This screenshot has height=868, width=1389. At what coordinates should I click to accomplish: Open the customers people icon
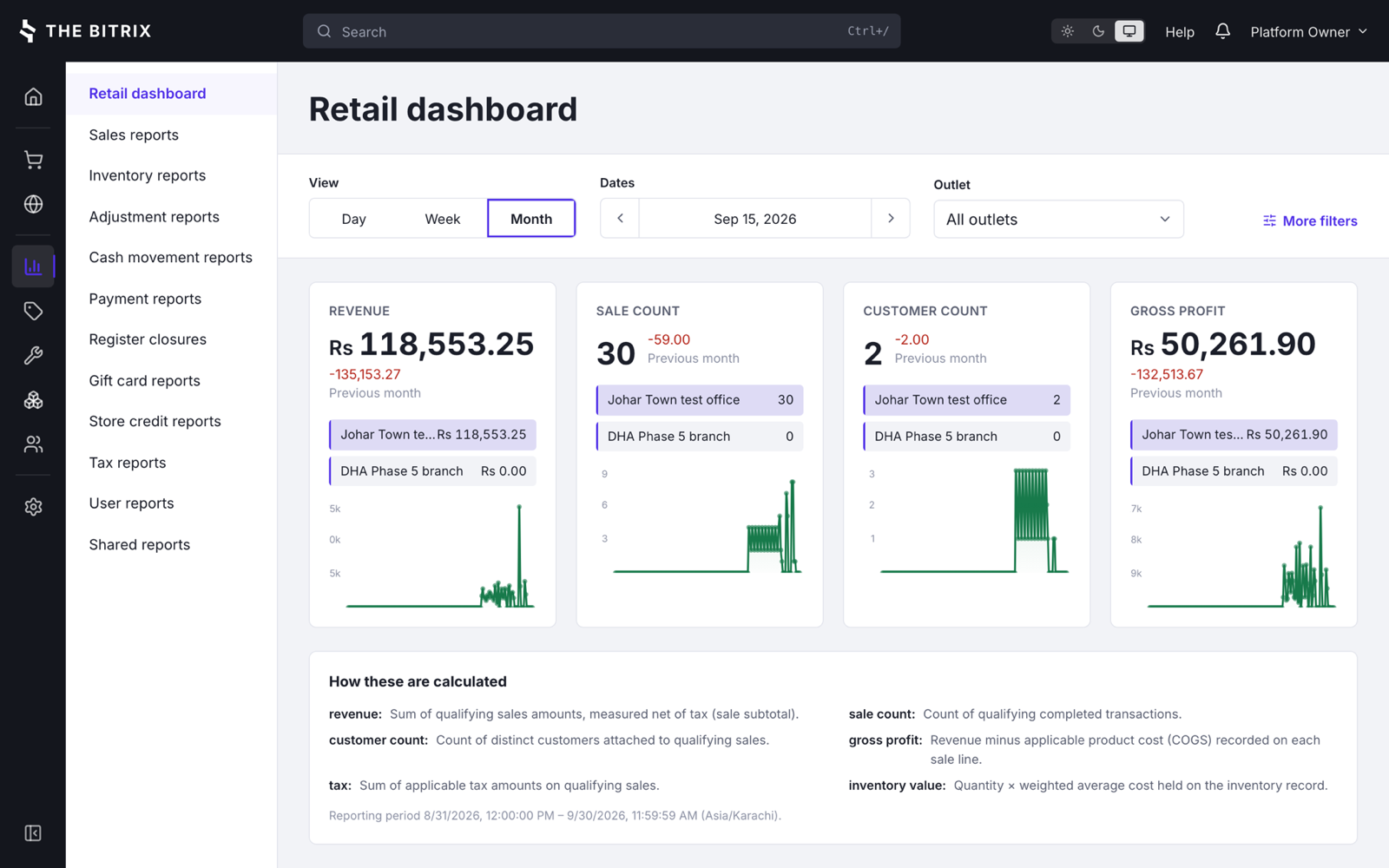(x=33, y=444)
